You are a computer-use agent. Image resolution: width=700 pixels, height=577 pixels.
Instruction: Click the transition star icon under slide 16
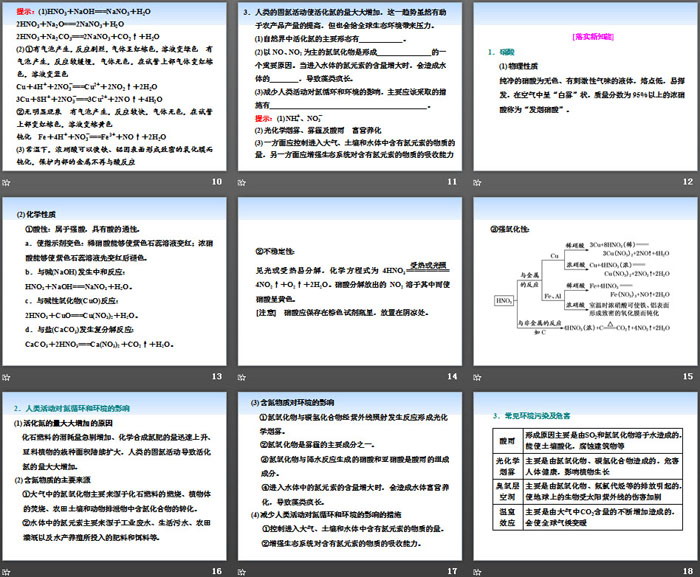pos(7,570)
